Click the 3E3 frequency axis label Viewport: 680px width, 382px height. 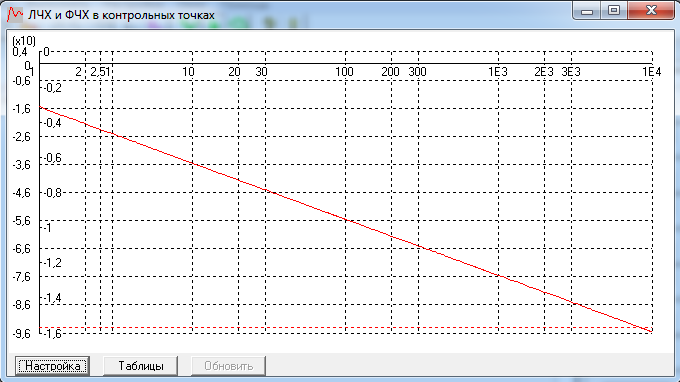[x=571, y=72]
